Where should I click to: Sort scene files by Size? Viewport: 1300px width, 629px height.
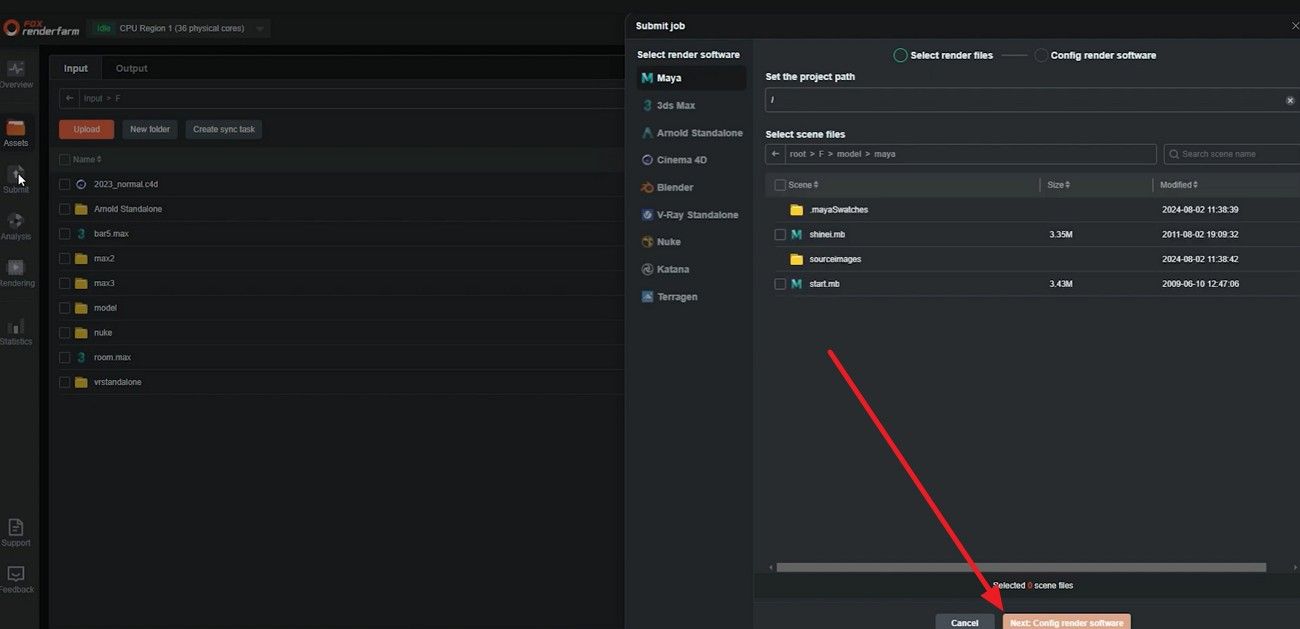click(1056, 184)
